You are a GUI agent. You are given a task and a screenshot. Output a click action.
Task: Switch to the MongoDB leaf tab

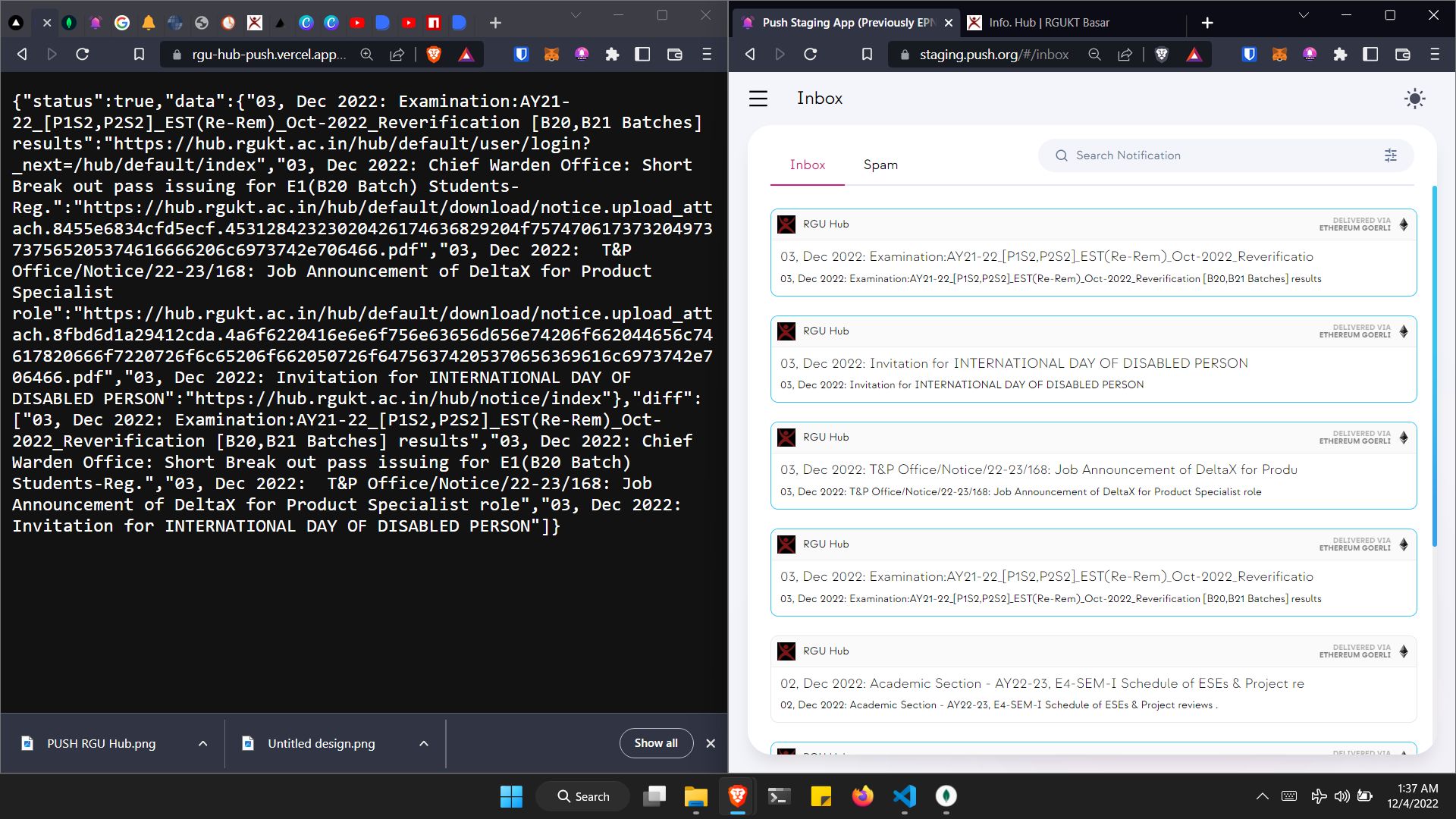pos(69,23)
